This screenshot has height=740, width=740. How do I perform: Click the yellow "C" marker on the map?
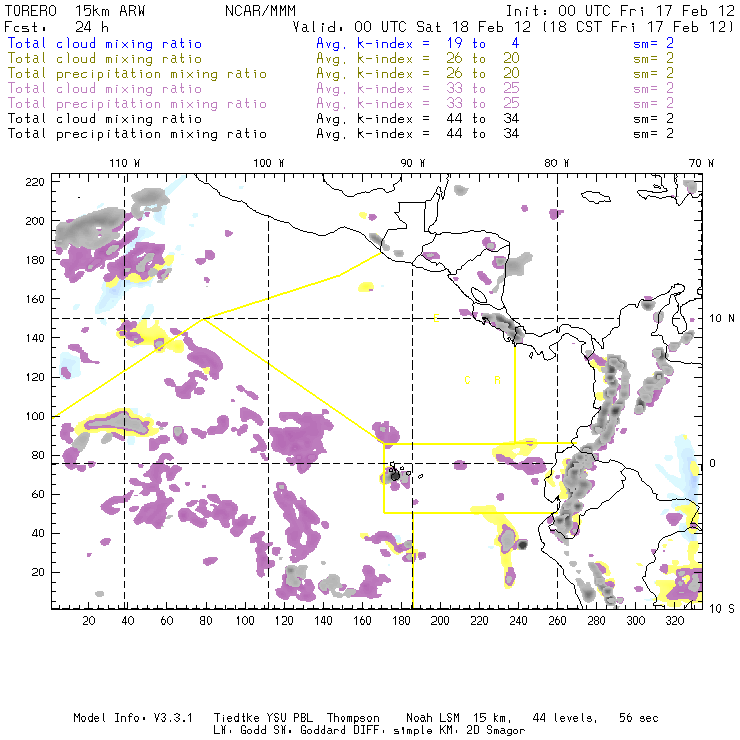coord(467,380)
